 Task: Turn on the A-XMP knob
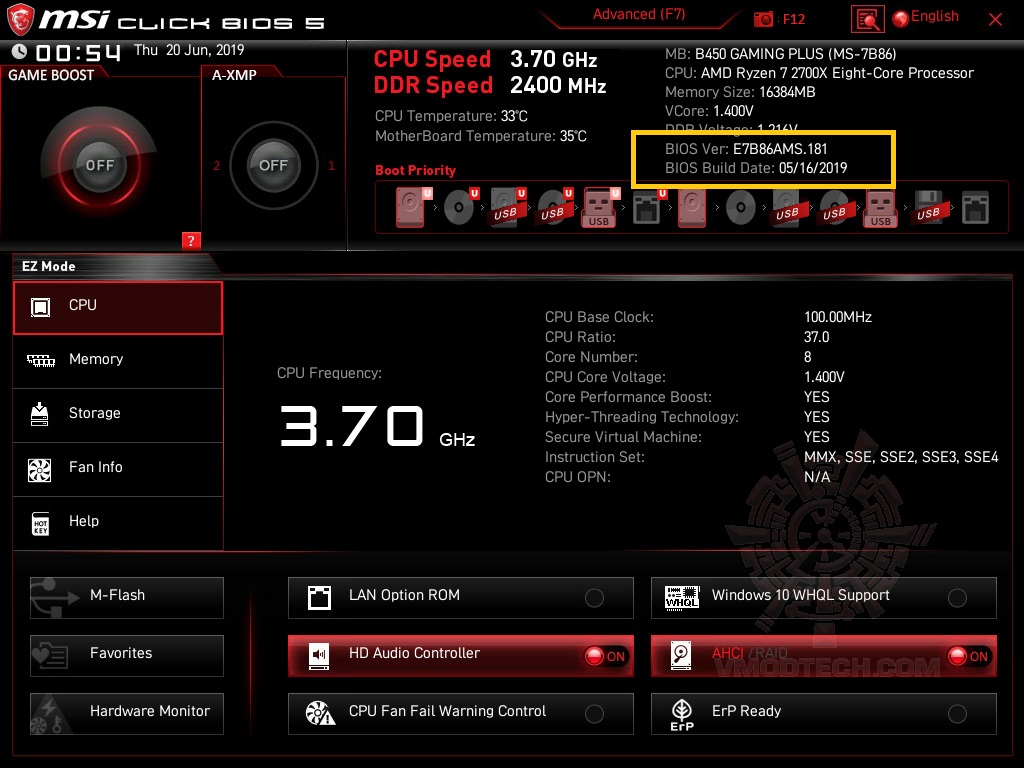(x=273, y=165)
